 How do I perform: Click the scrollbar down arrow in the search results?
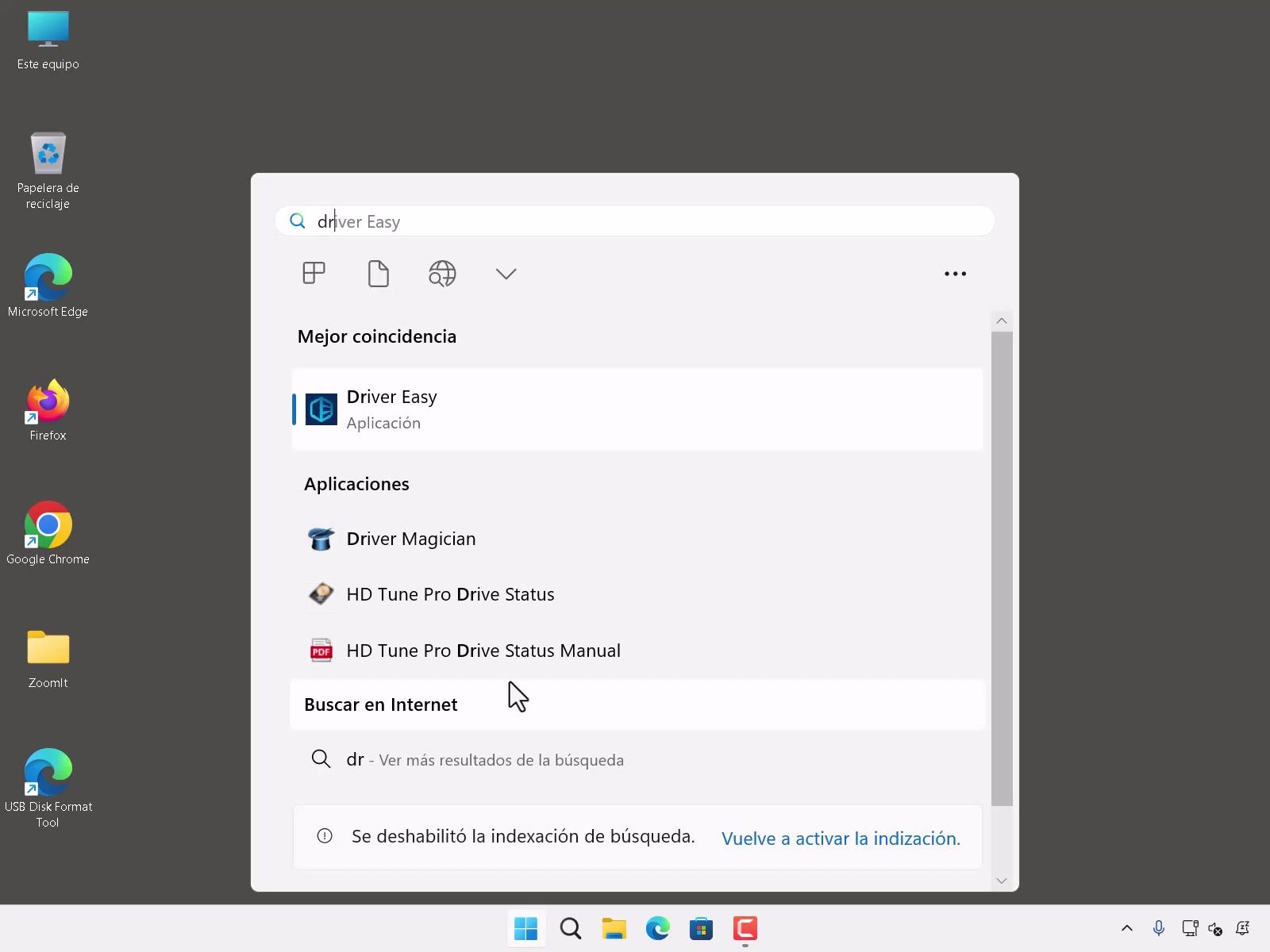[x=1002, y=881]
